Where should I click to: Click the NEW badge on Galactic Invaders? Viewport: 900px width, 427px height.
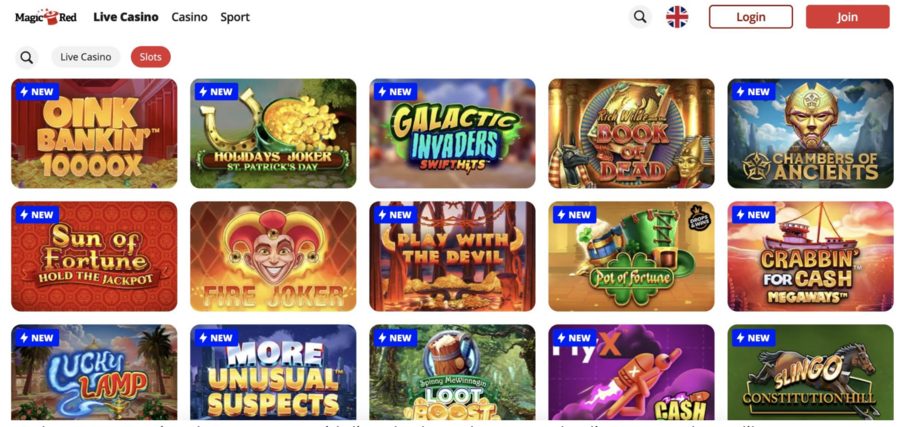(395, 92)
